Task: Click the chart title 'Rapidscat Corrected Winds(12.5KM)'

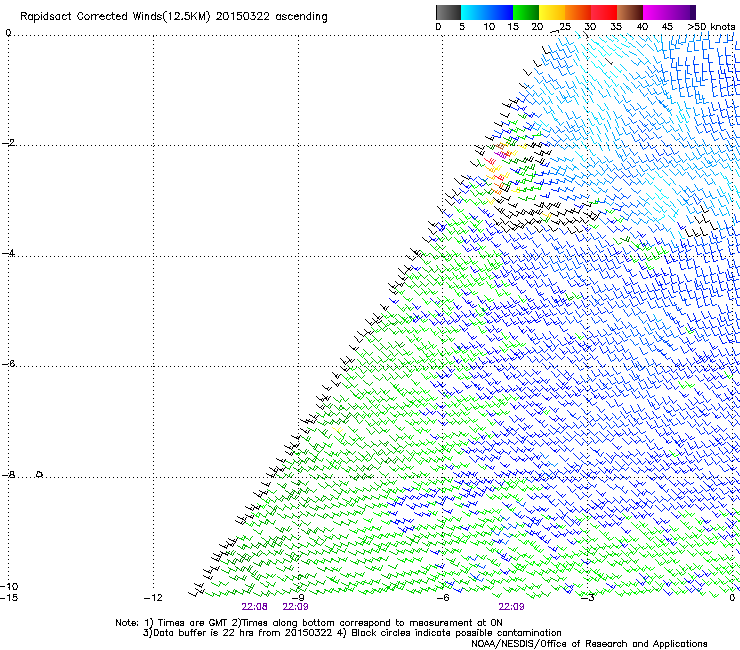Action: [x=115, y=17]
